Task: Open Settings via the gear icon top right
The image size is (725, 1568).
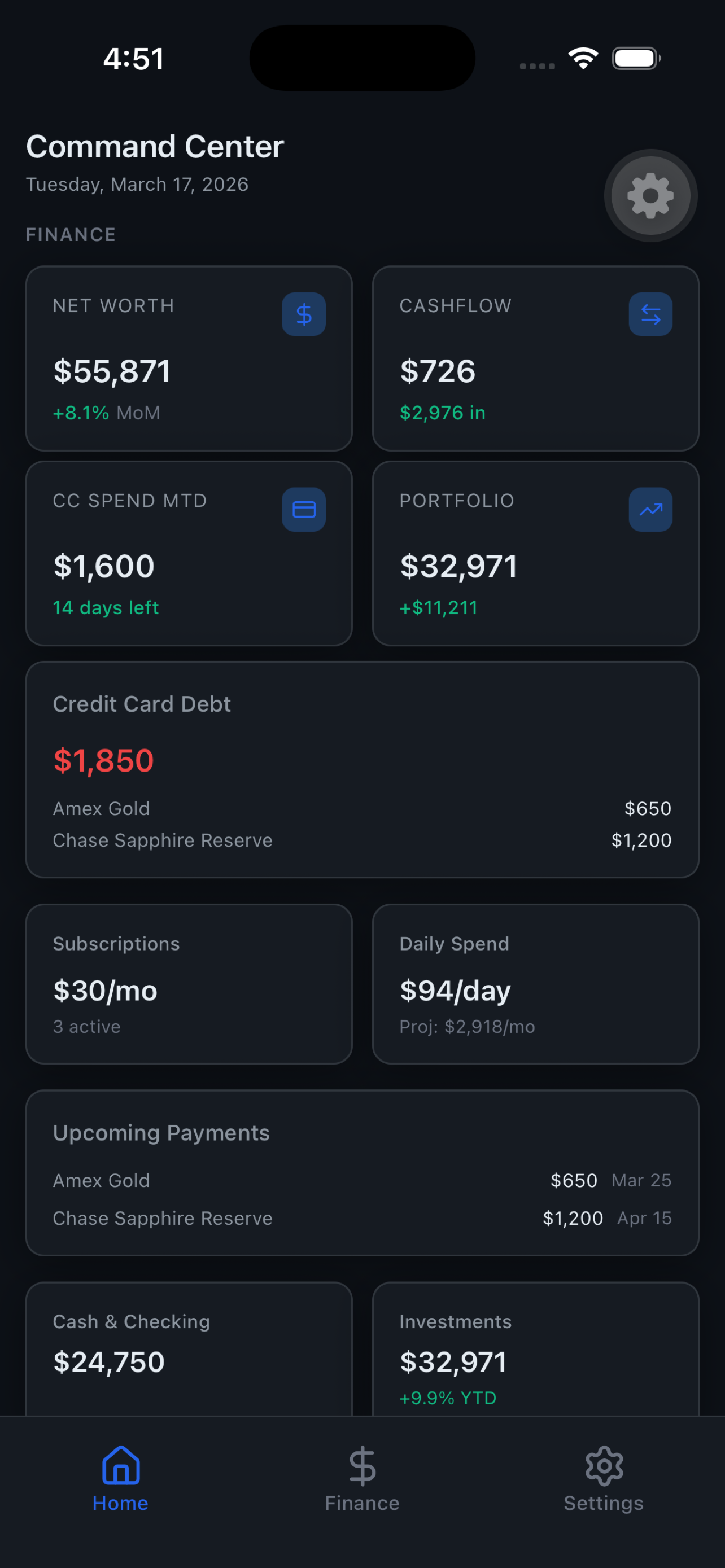Action: 649,195
